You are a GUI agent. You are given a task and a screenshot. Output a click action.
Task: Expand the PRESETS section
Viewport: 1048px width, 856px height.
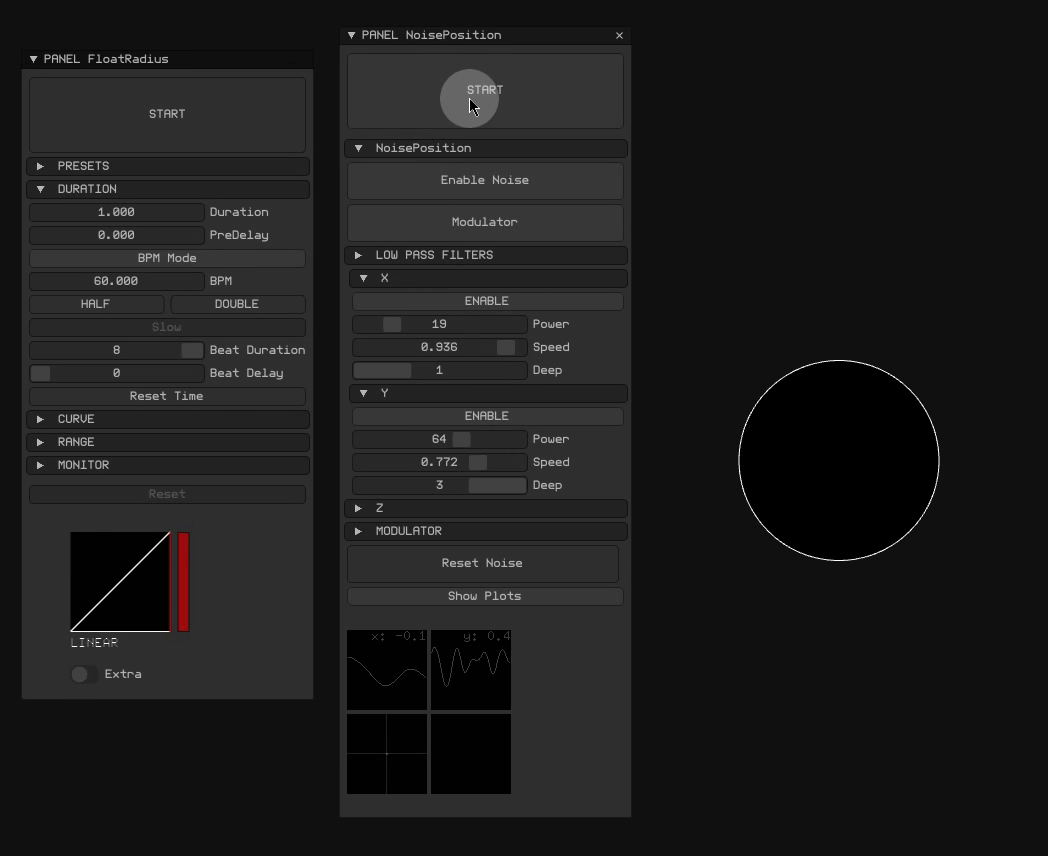pyautogui.click(x=168, y=166)
